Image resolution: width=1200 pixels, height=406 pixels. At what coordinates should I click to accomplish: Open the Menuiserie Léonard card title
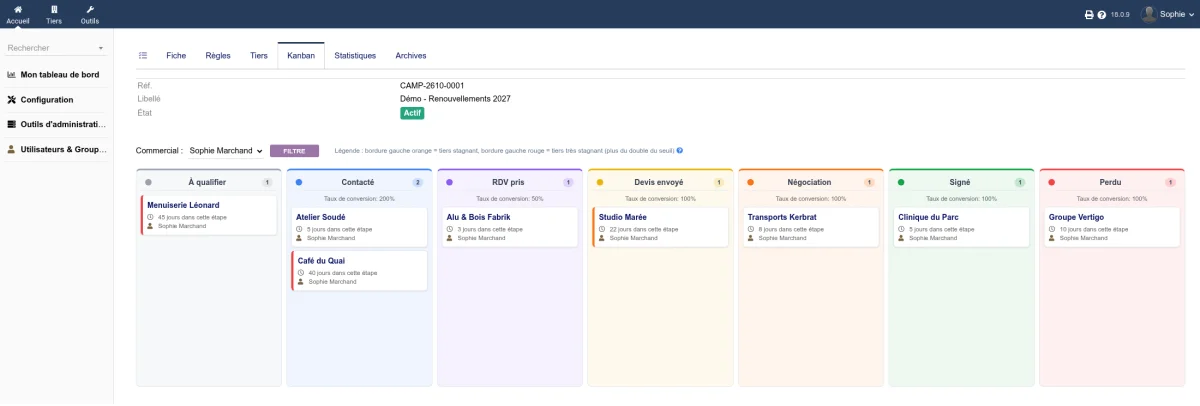(x=183, y=205)
